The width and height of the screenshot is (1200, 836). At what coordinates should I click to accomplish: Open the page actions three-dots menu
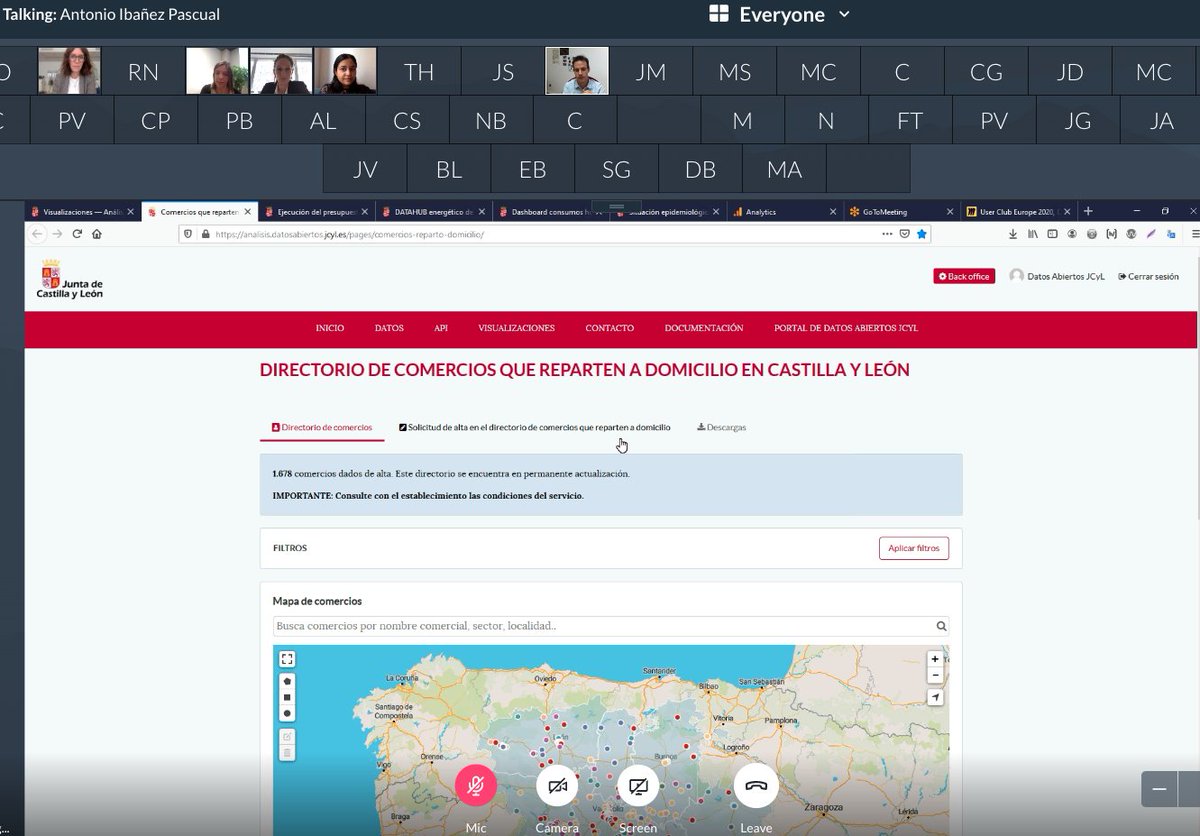pos(887,233)
